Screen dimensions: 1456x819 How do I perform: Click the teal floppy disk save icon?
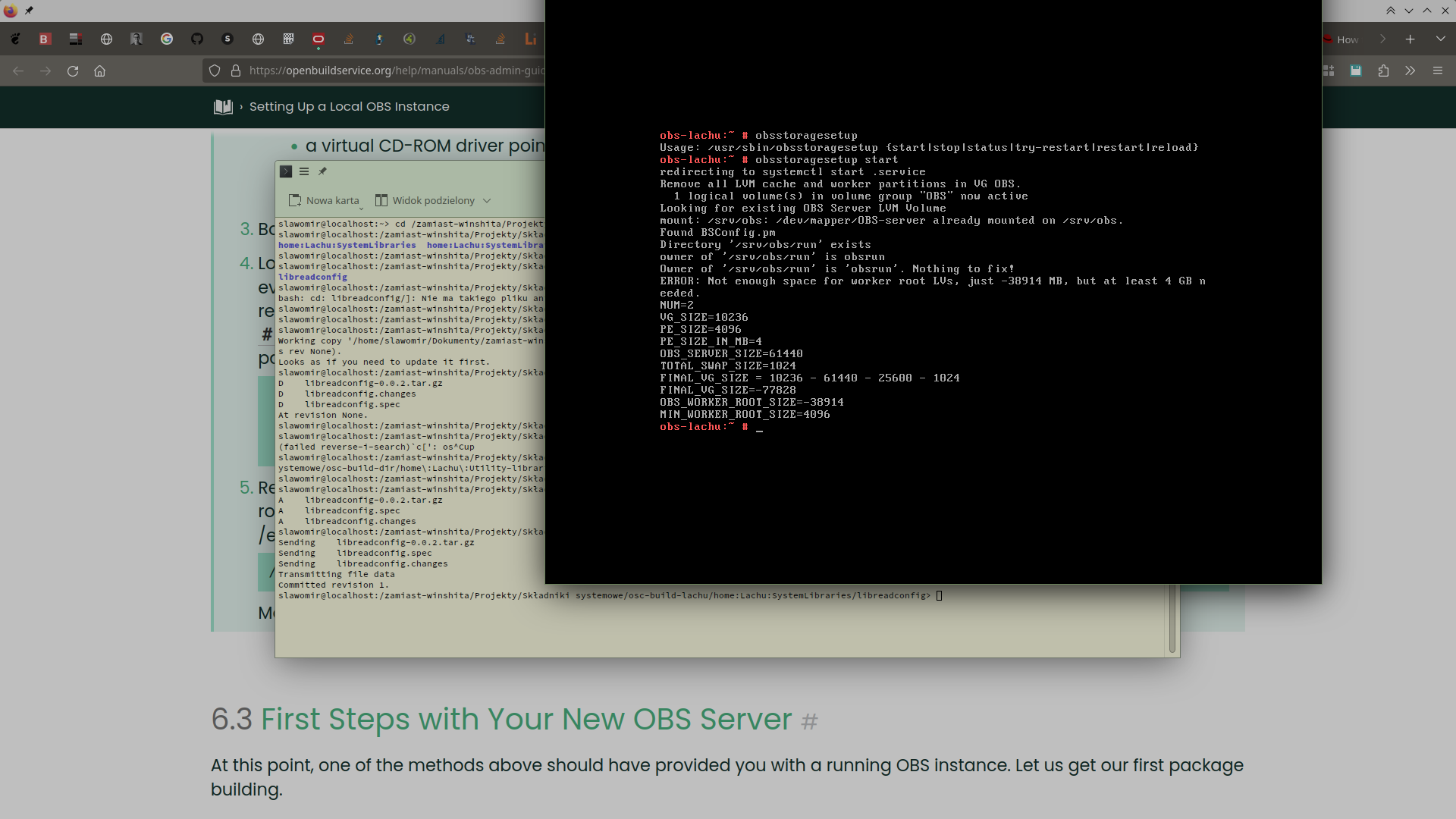[x=1356, y=71]
